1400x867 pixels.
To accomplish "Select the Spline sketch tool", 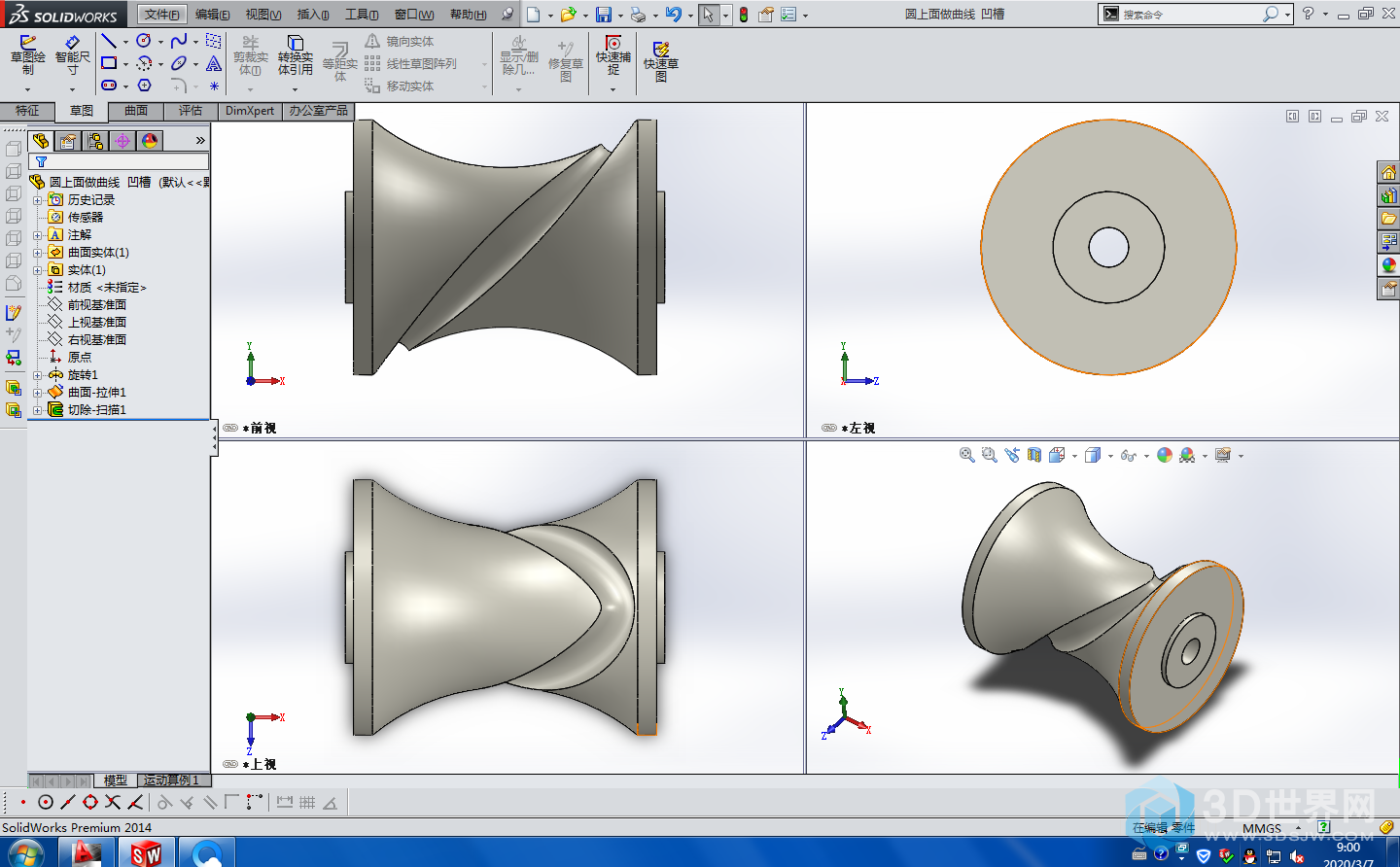I will (x=179, y=41).
